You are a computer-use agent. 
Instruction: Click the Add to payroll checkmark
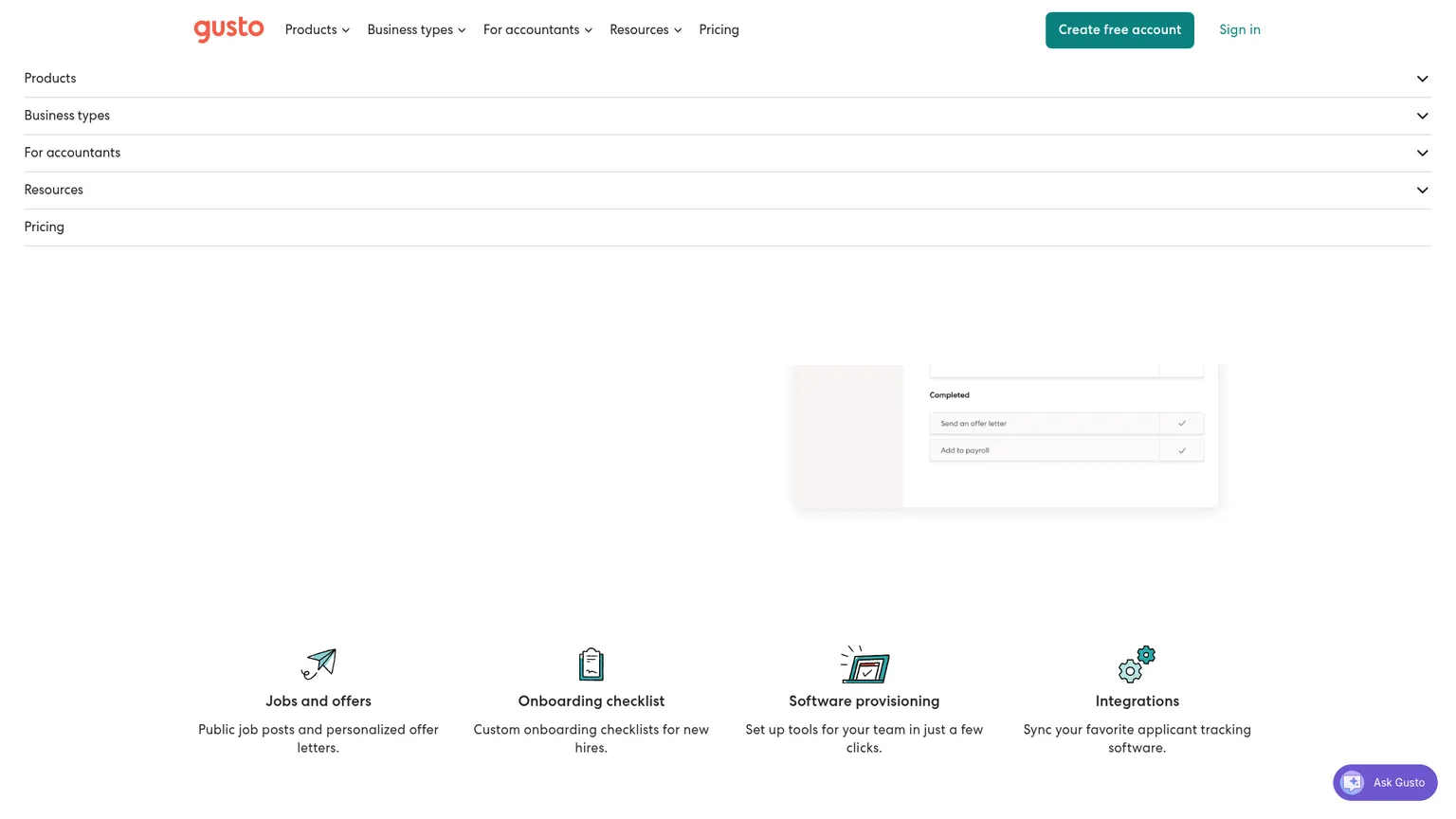1181,450
